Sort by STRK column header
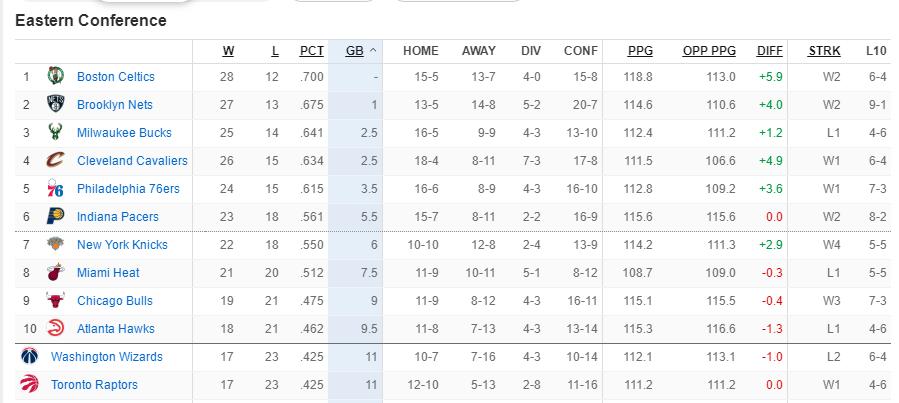 tap(825, 51)
